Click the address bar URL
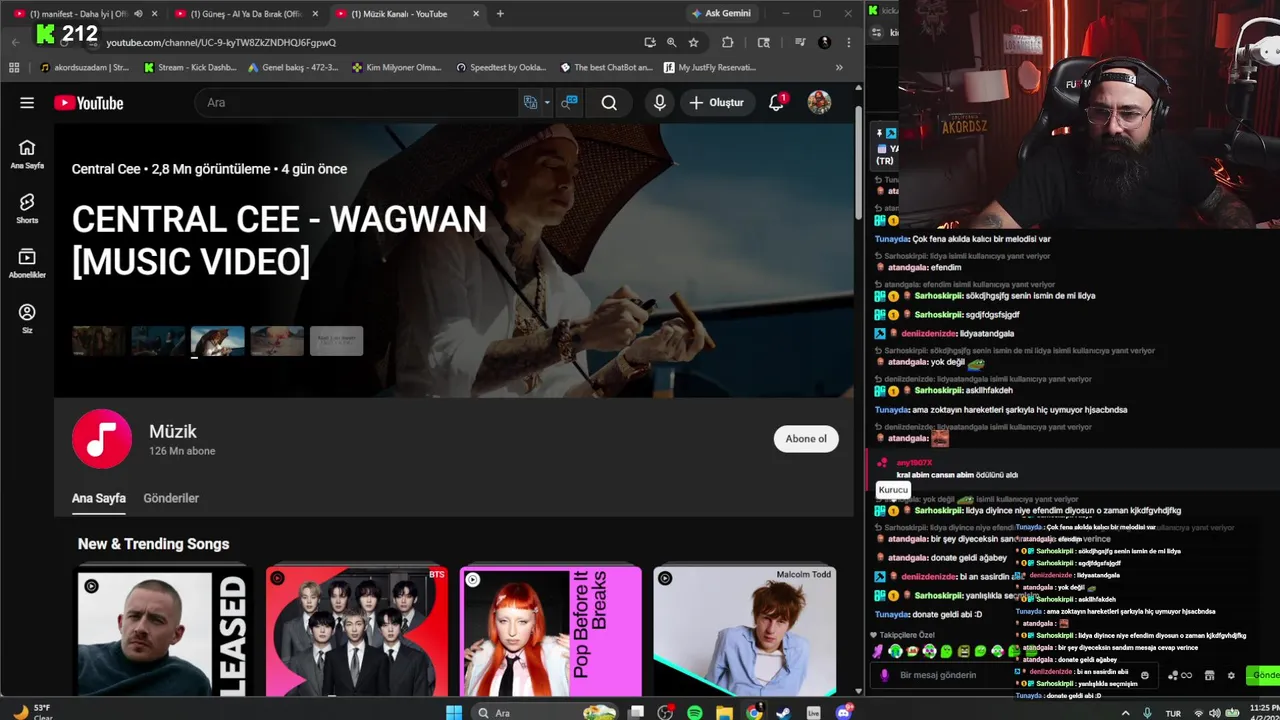 pyautogui.click(x=221, y=42)
